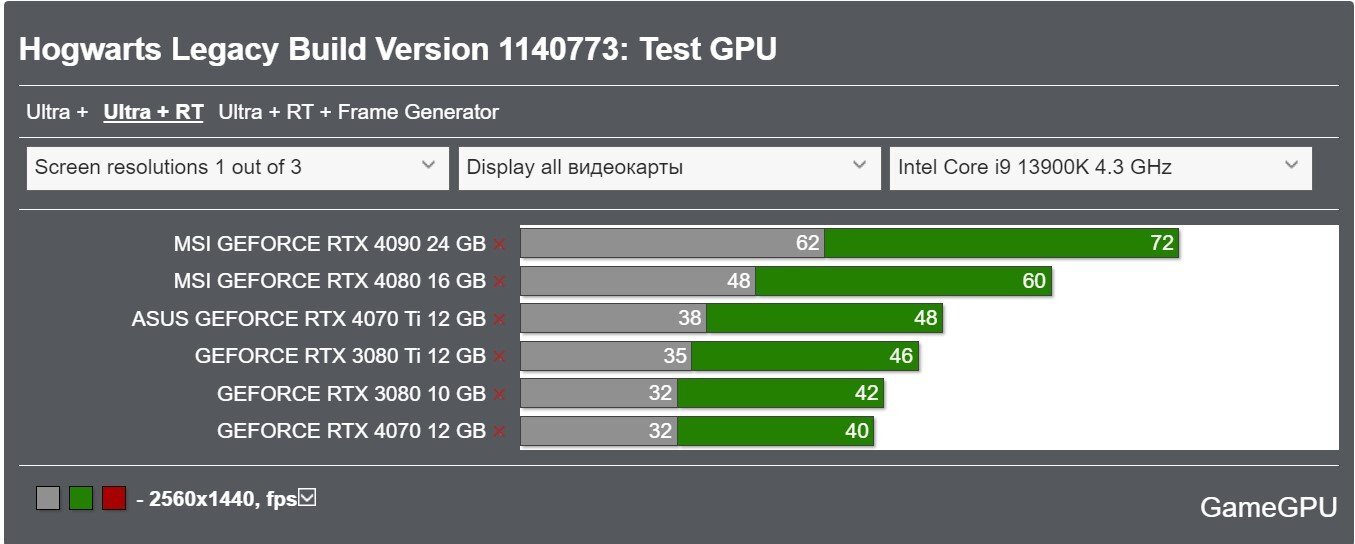Click red X beside RTX 3080 Ti 12 GB
Screen dimensions: 1355x544
pos(499,356)
